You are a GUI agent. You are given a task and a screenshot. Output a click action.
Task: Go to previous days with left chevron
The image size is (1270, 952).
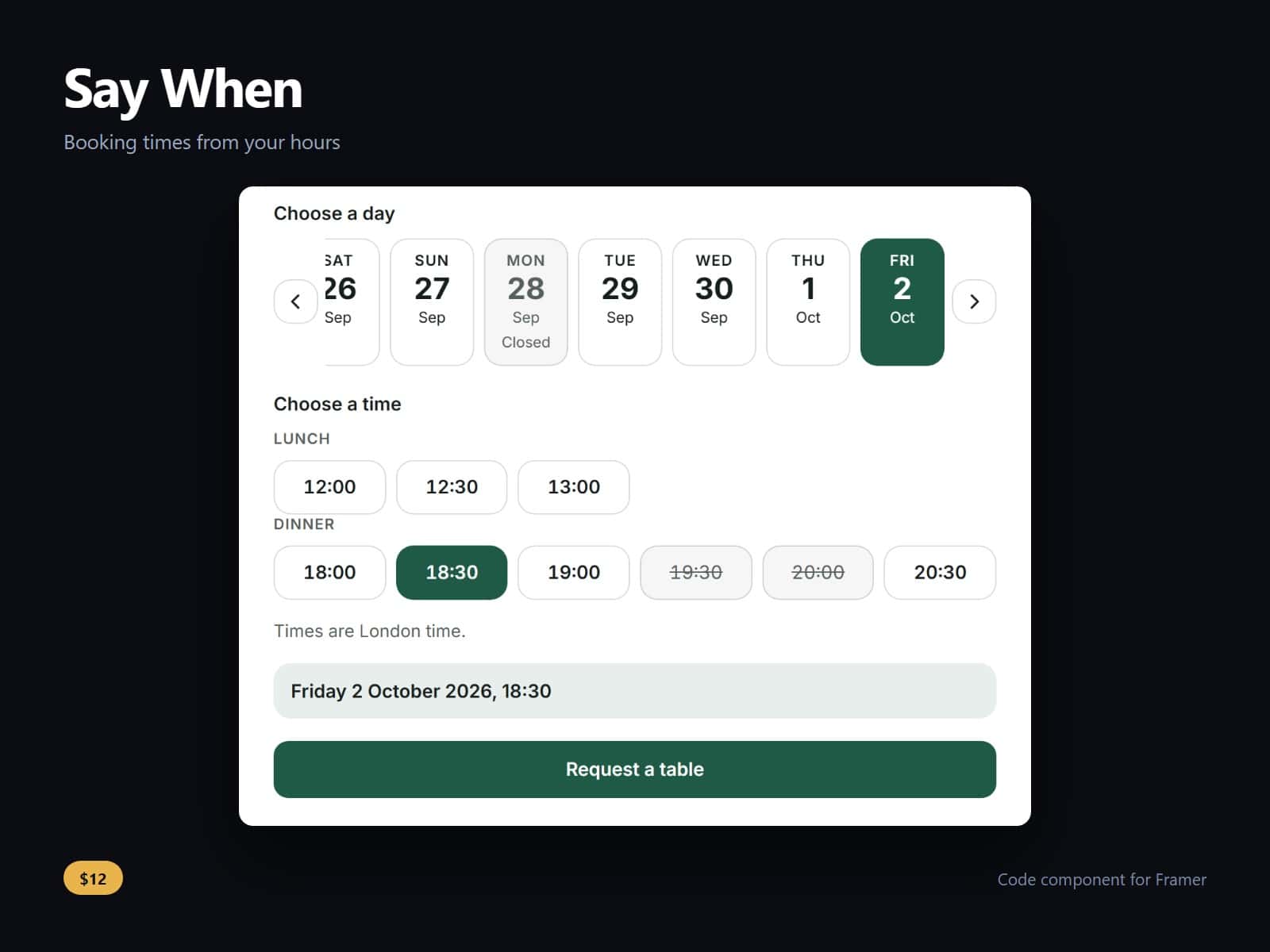tap(295, 301)
